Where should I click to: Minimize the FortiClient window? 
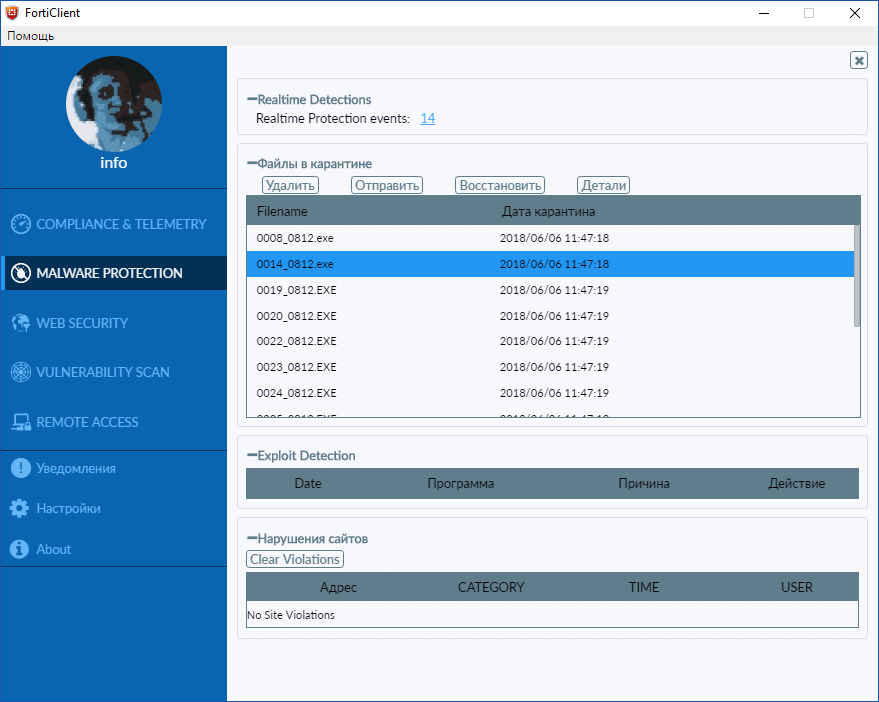(x=764, y=13)
